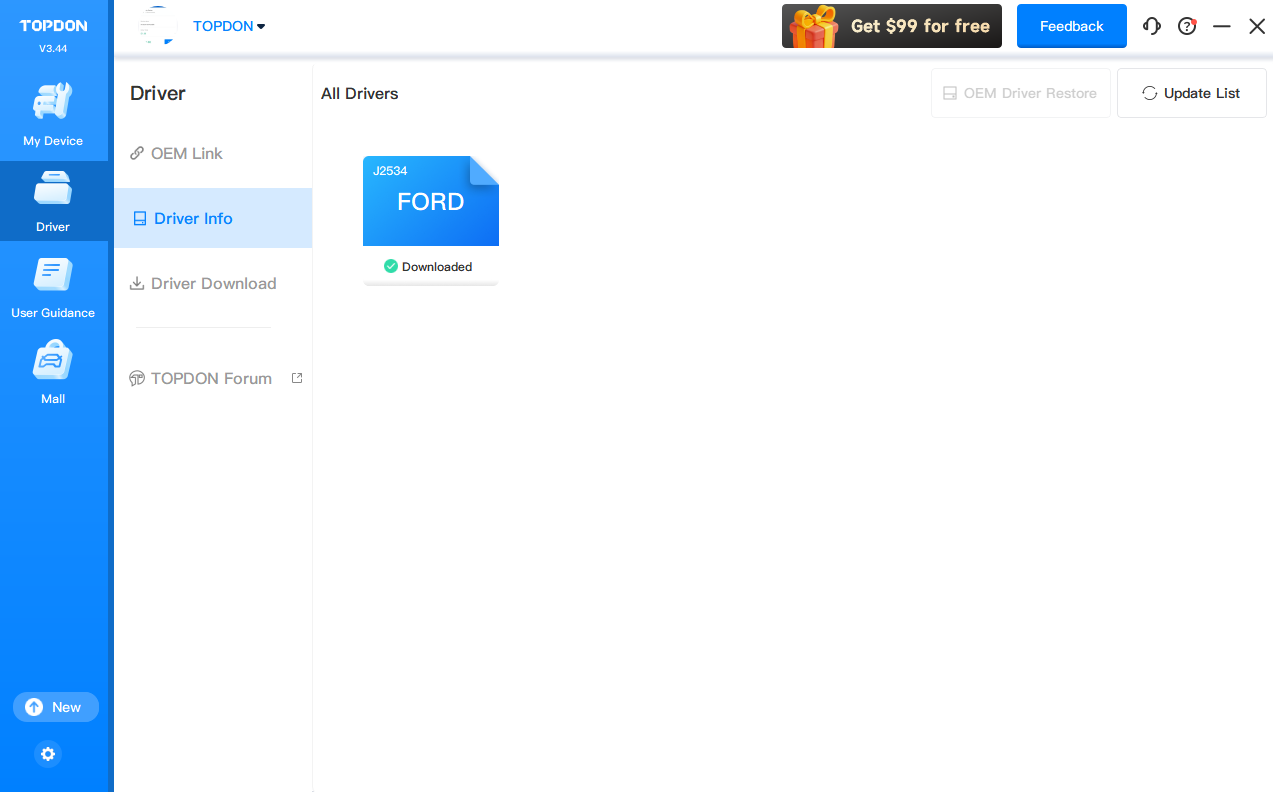Switch to Driver Download tab
The image size is (1273, 792).
pyautogui.click(x=213, y=284)
